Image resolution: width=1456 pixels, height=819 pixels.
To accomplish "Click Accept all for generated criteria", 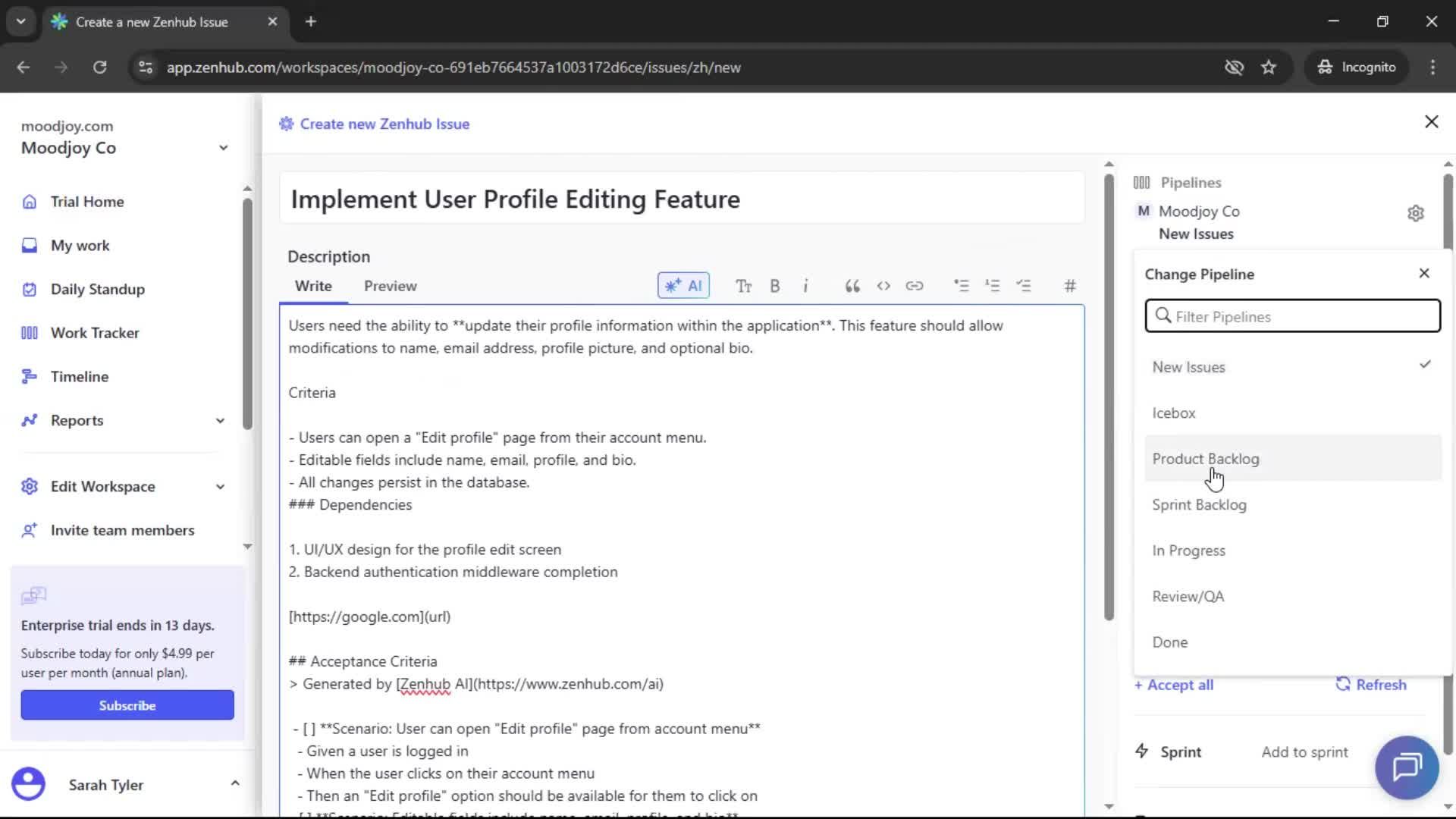I will (x=1174, y=684).
